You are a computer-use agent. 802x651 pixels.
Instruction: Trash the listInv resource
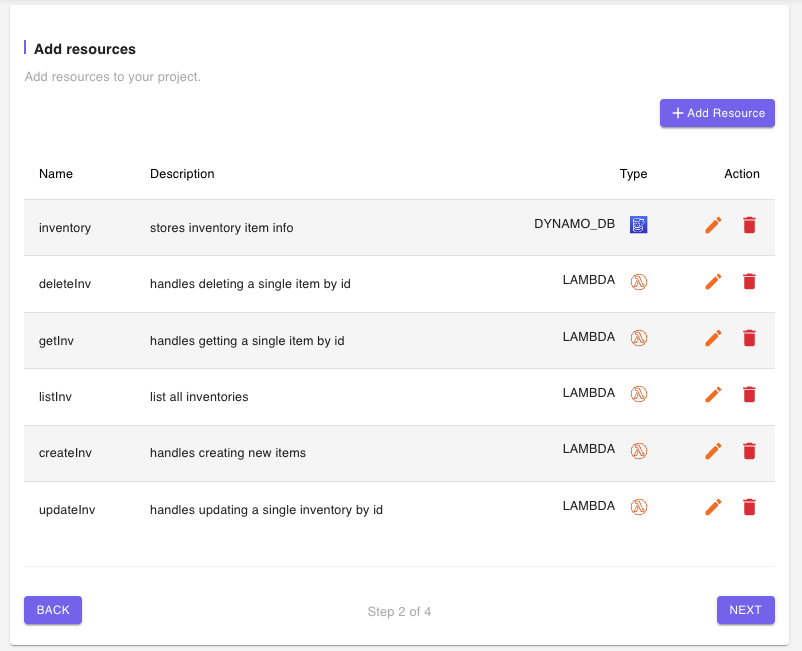749,394
